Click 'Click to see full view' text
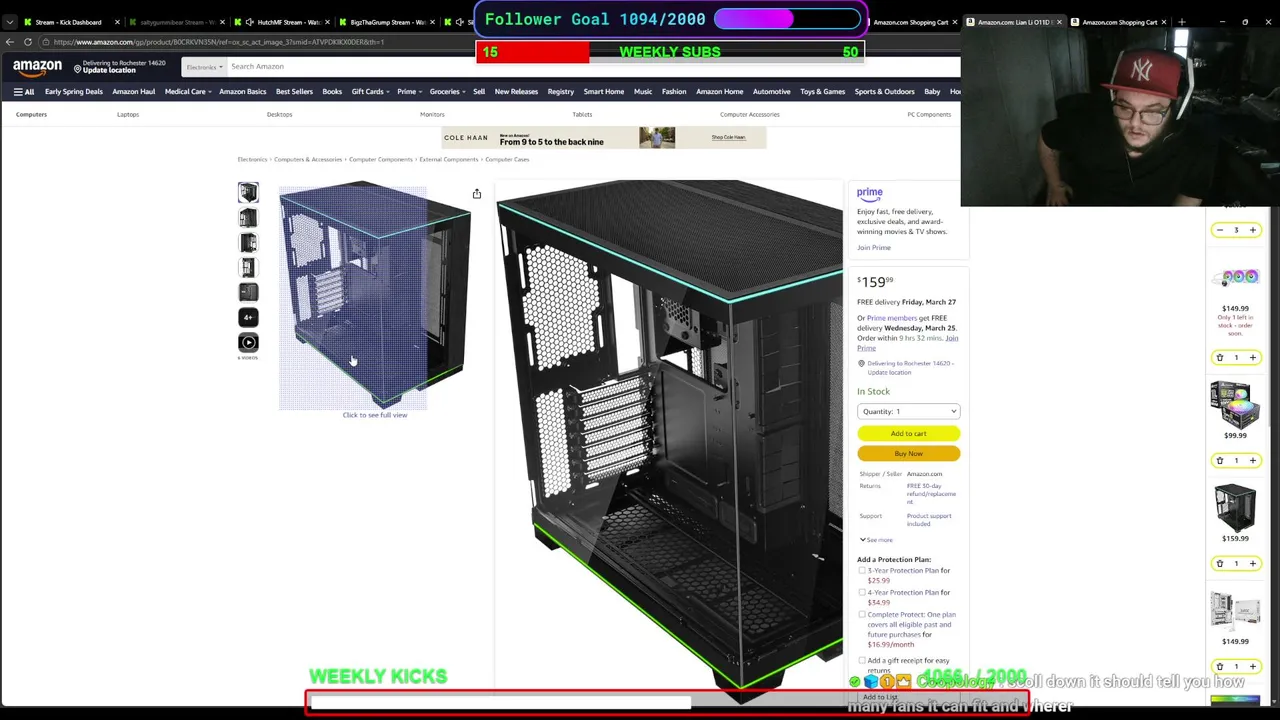Image resolution: width=1280 pixels, height=720 pixels. point(375,415)
